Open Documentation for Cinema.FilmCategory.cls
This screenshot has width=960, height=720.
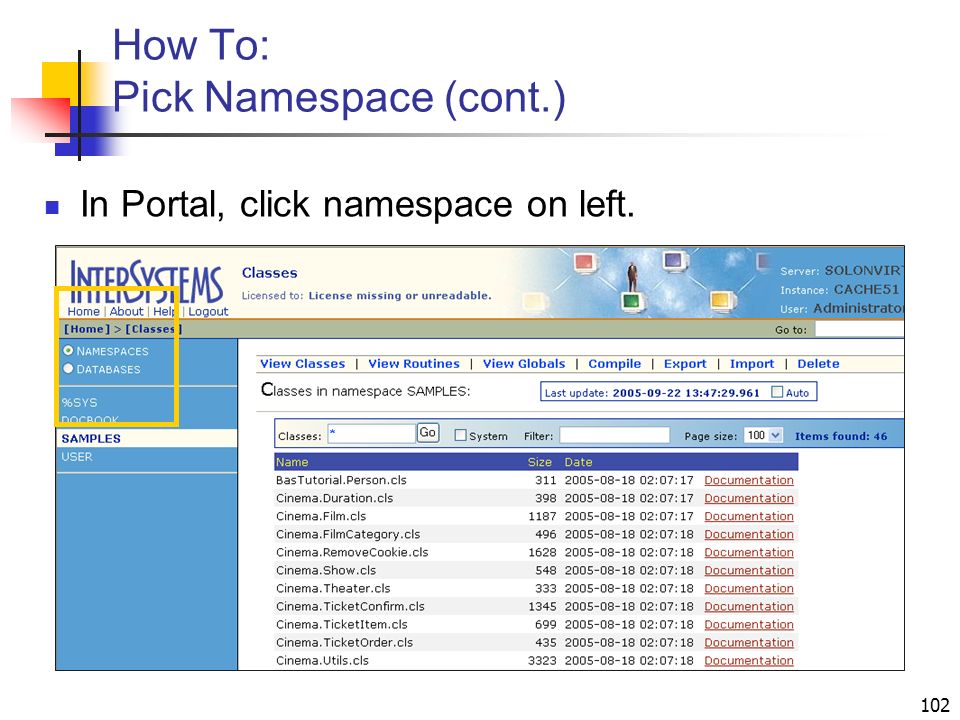749,534
